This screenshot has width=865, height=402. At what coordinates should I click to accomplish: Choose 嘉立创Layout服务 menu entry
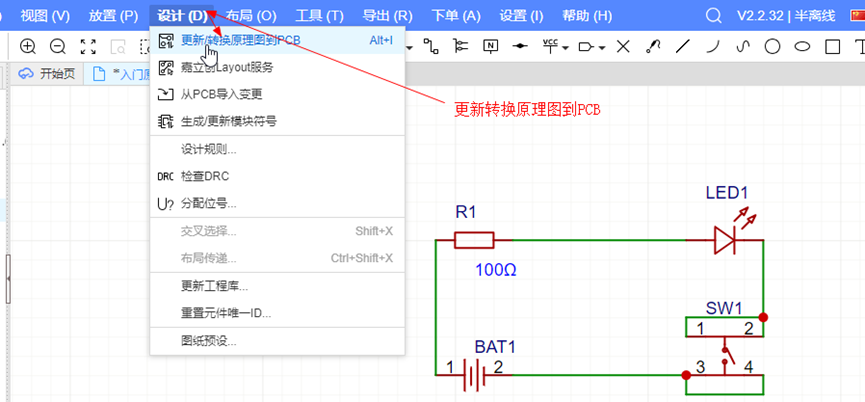click(x=277, y=68)
